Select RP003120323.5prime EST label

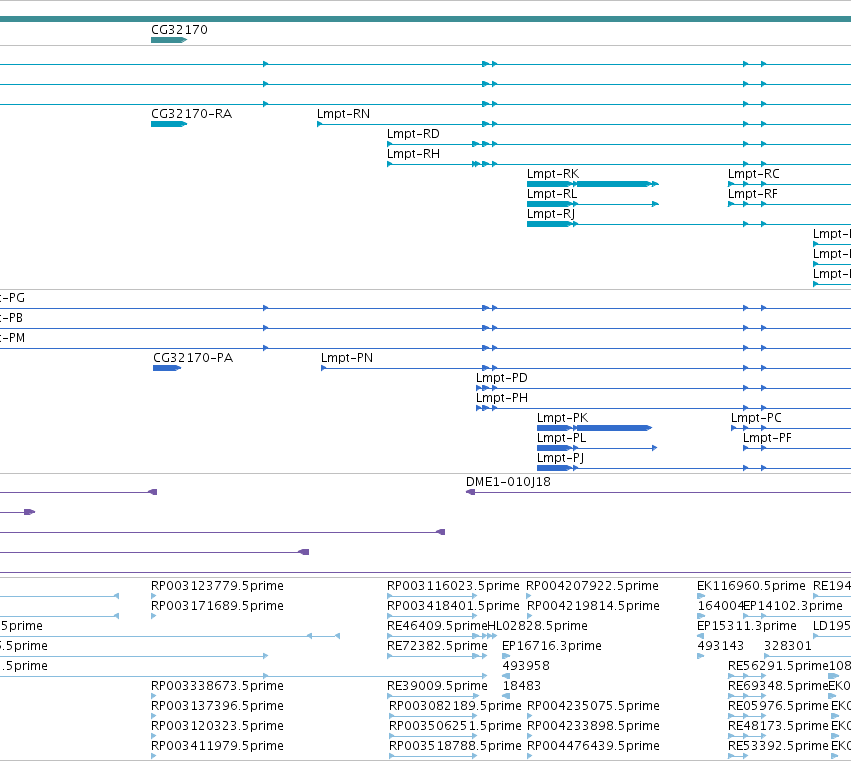point(217,726)
